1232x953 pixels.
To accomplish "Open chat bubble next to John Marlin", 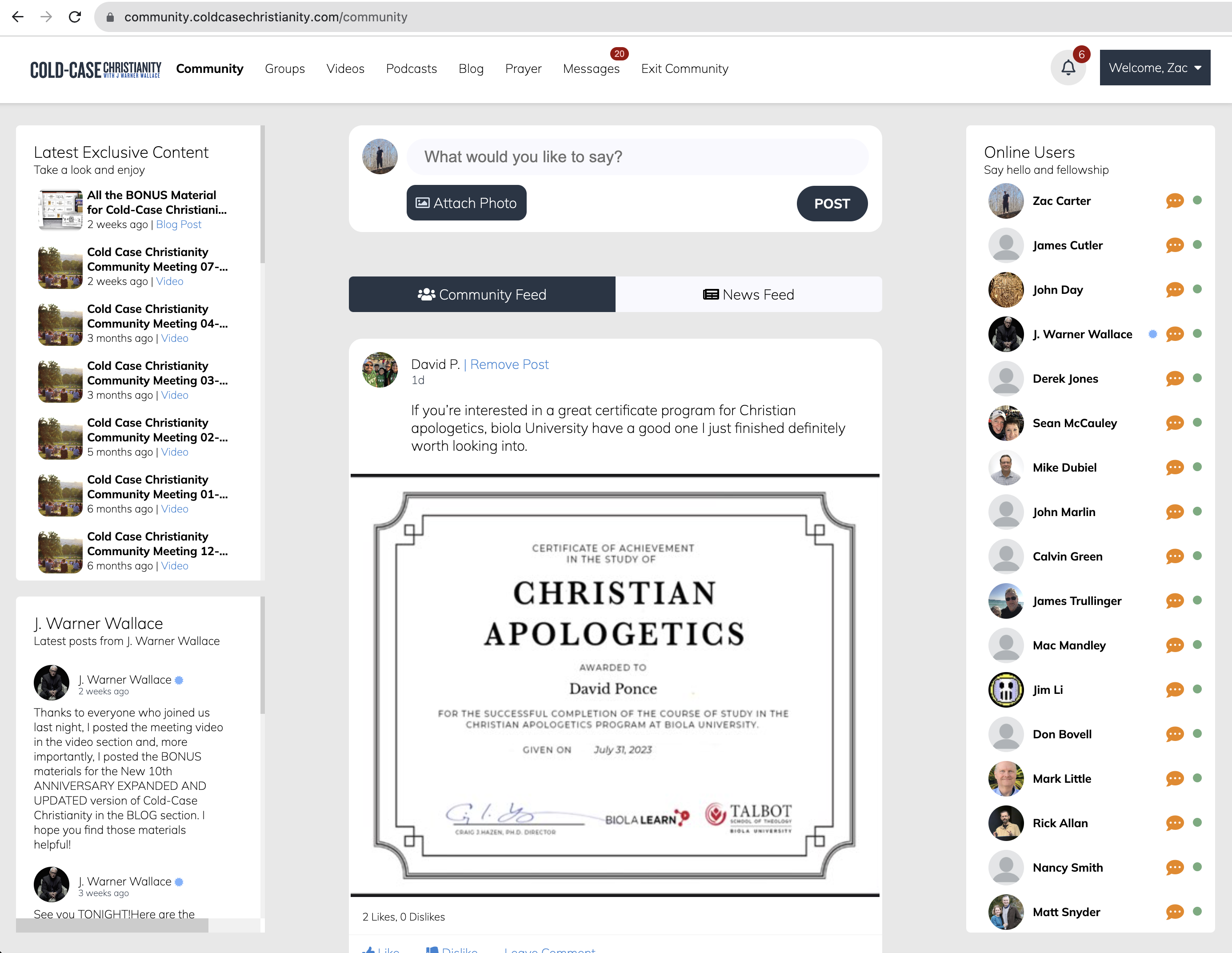I will click(x=1175, y=513).
